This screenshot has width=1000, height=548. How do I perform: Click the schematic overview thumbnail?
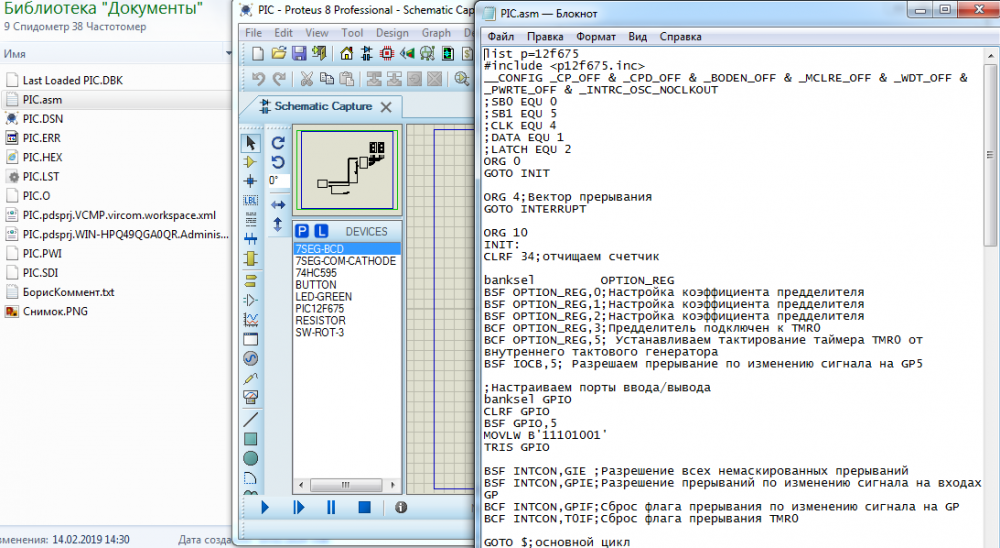pos(349,171)
